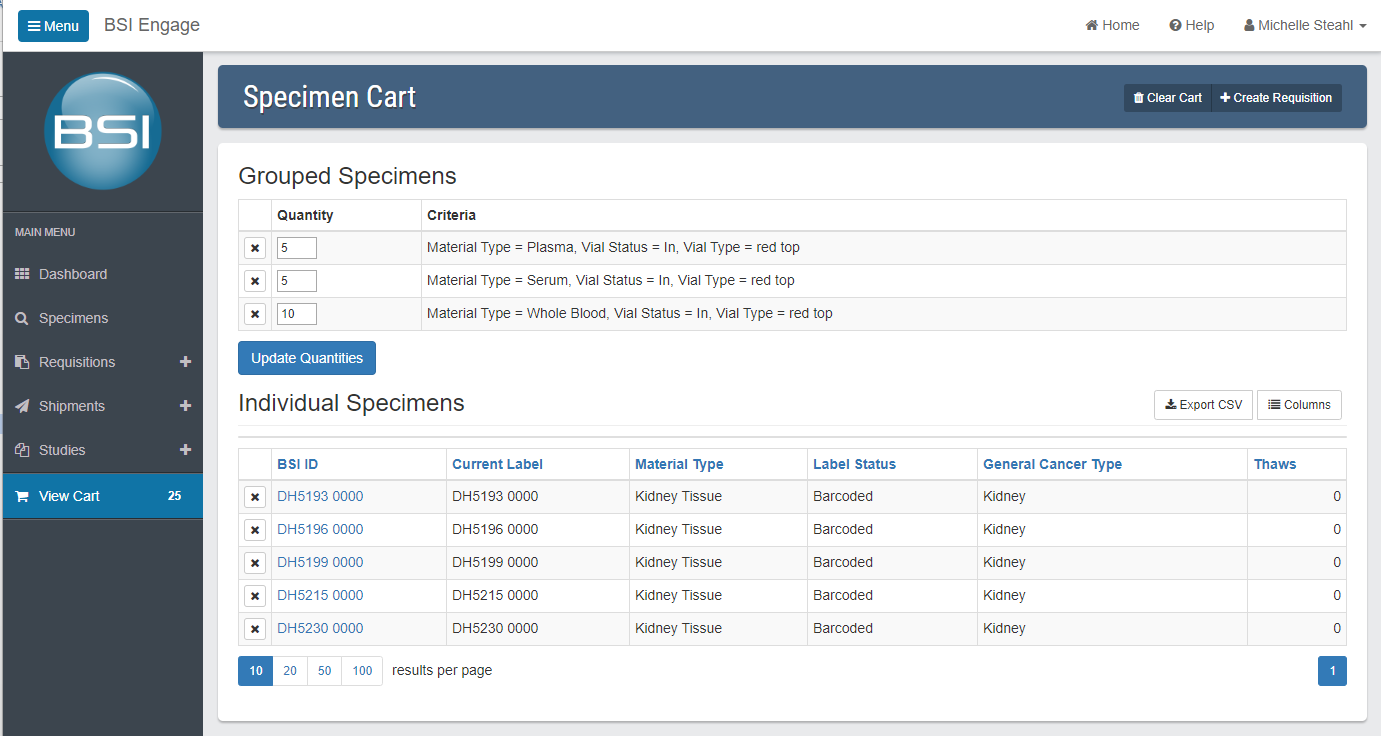Expand the Shipments plus icon
The image size is (1381, 736).
(x=185, y=406)
